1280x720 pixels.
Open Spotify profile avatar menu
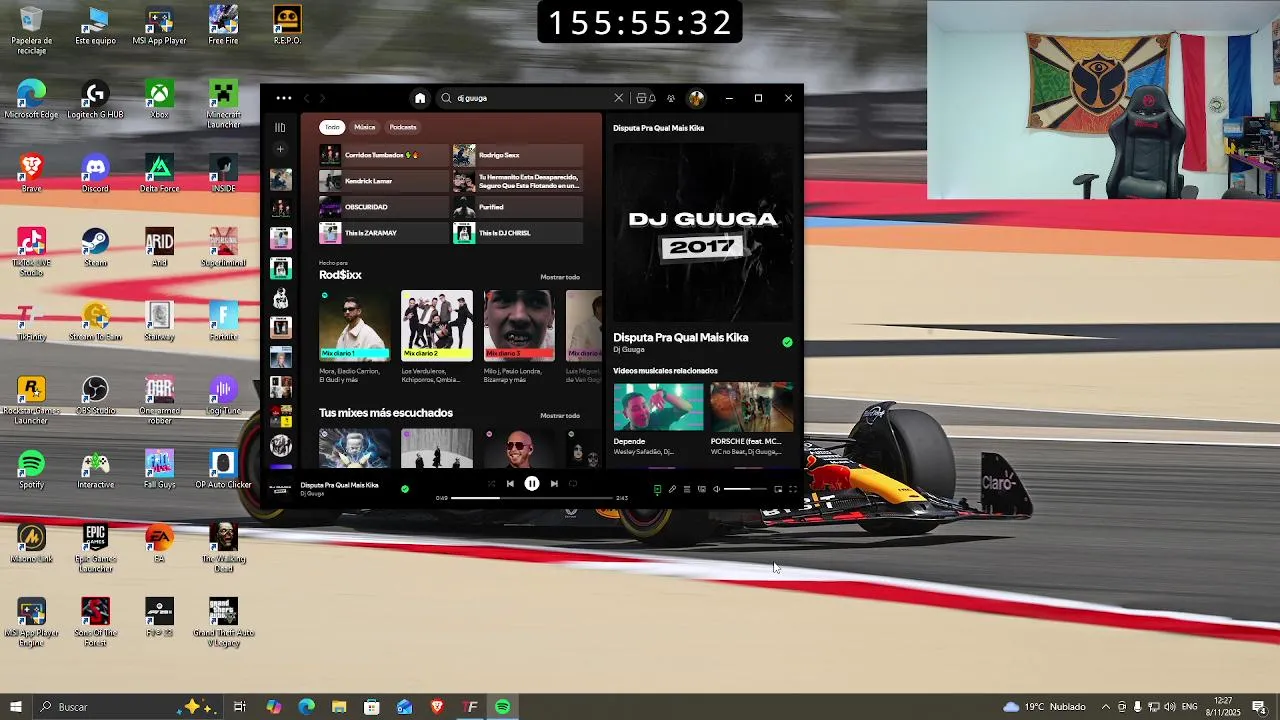(696, 98)
